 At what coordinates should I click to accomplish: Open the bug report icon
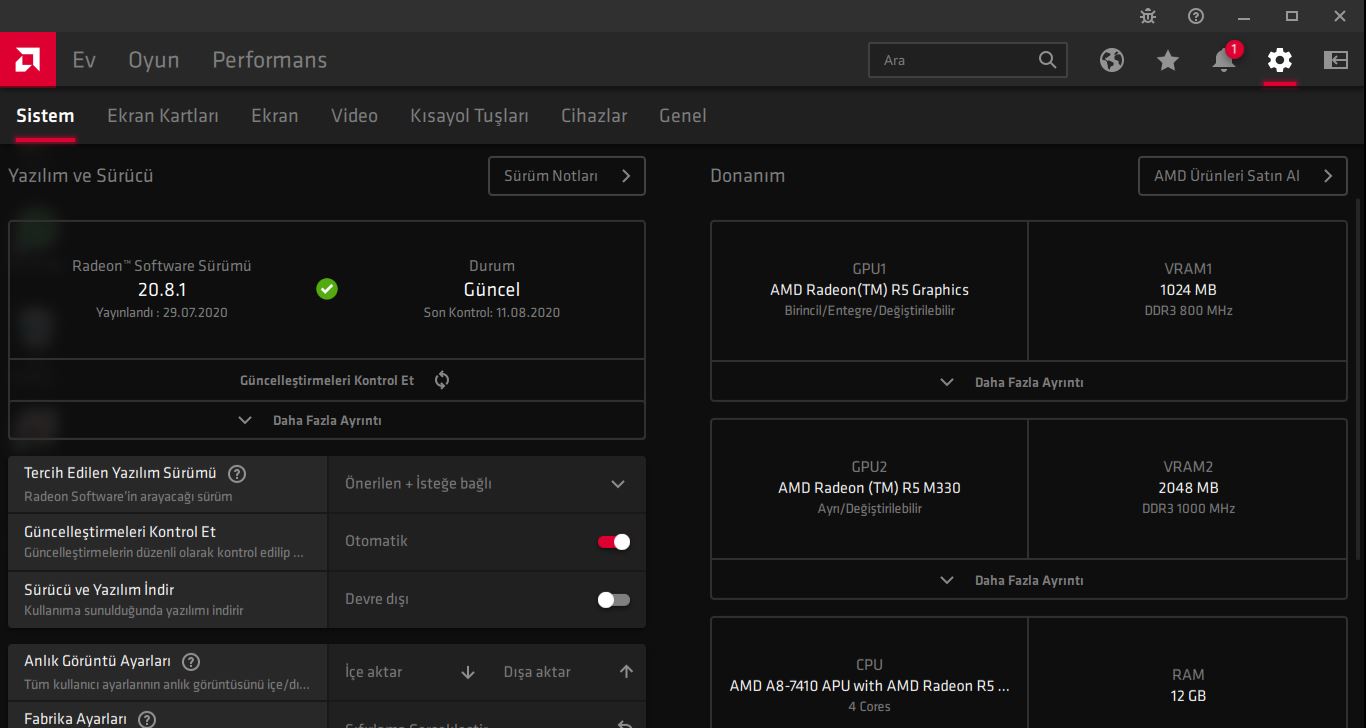[x=1147, y=16]
